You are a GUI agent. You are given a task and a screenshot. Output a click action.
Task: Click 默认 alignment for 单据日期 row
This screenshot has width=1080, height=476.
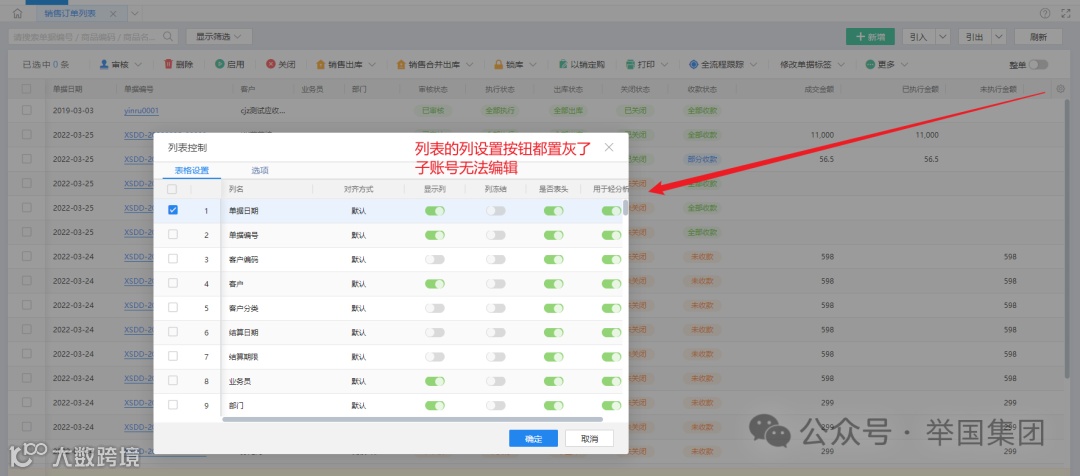click(x=358, y=211)
